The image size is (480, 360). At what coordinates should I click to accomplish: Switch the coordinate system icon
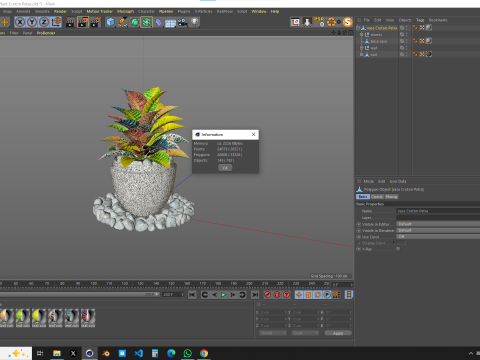pyautogui.click(x=56, y=22)
